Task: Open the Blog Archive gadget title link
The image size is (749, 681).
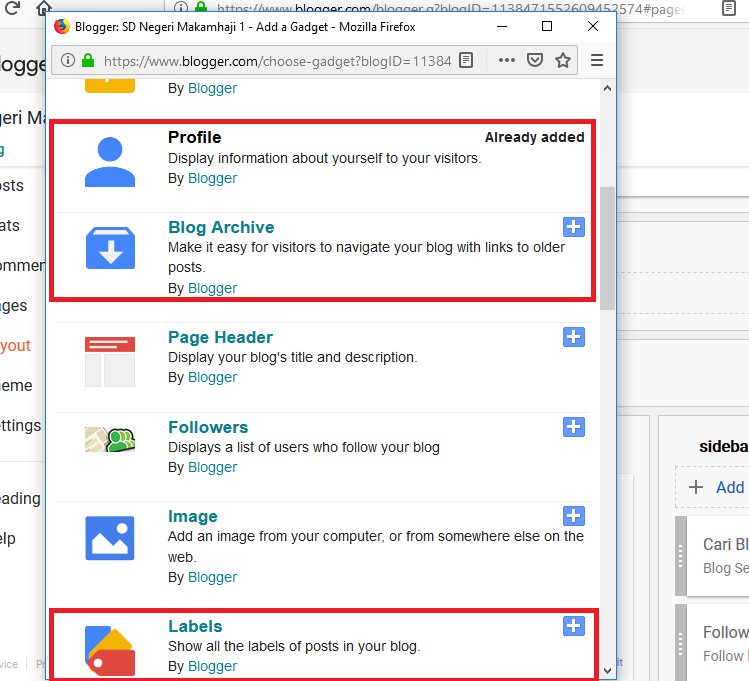Action: coord(221,227)
